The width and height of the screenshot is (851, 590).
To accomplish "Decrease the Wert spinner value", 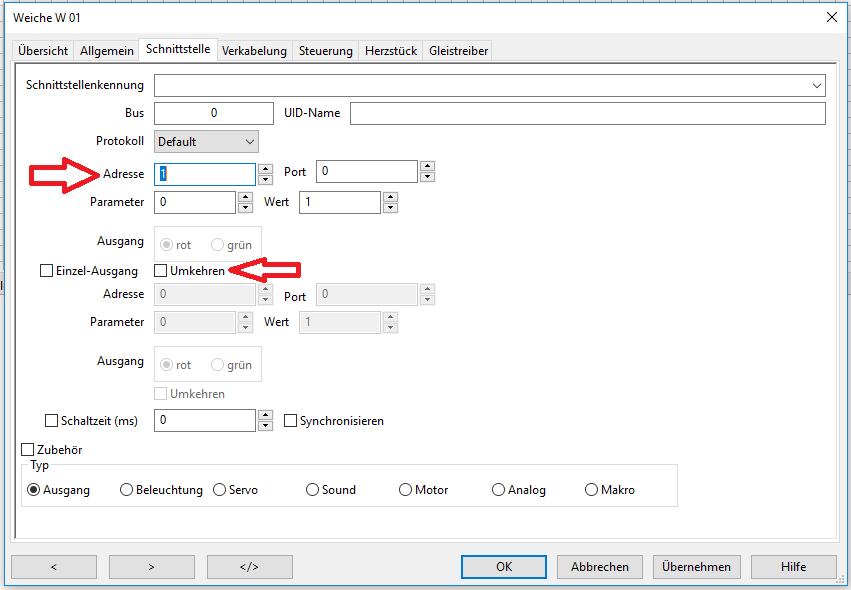I will click(390, 208).
